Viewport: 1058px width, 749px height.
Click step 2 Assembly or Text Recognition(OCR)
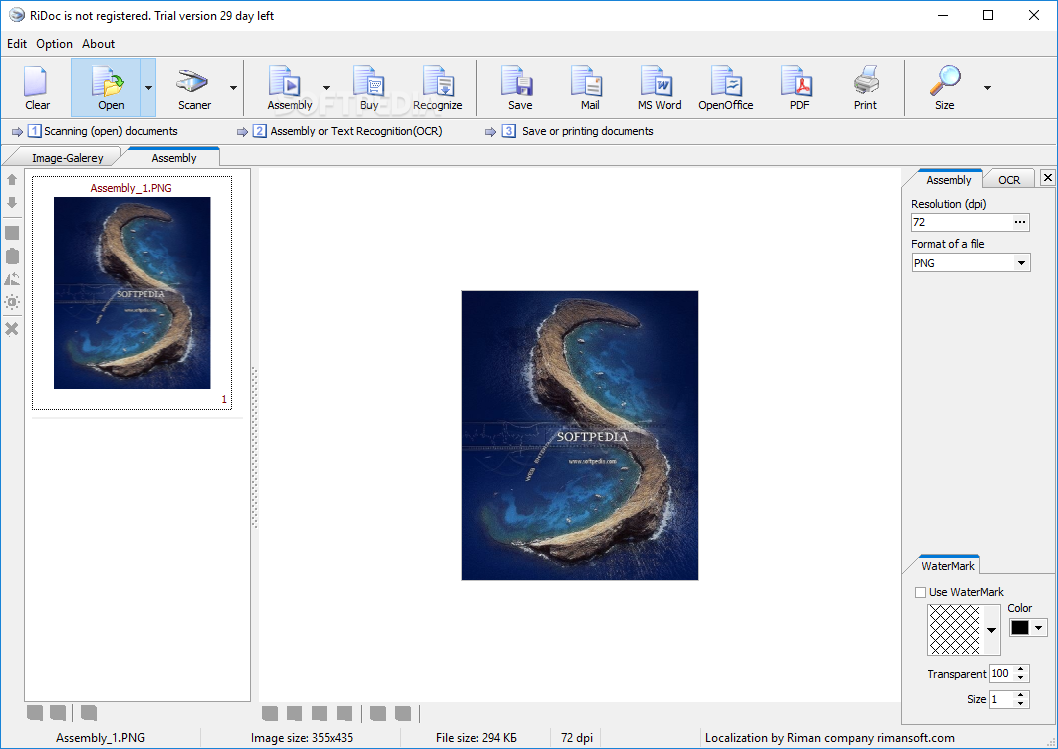coord(348,131)
